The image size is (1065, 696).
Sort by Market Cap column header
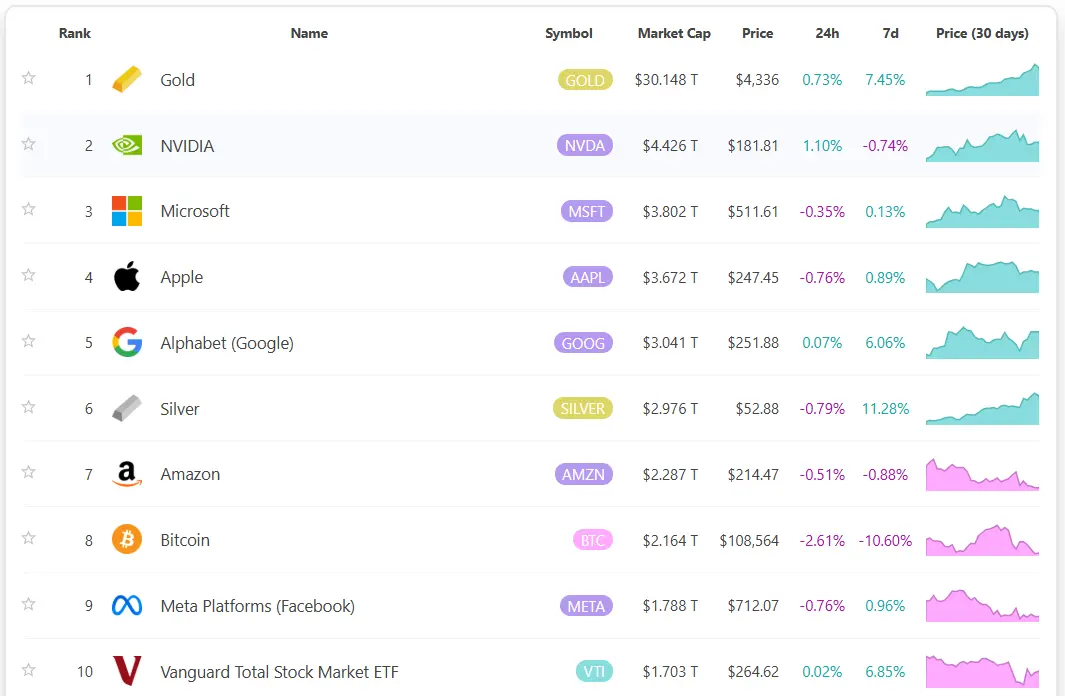[x=674, y=33]
